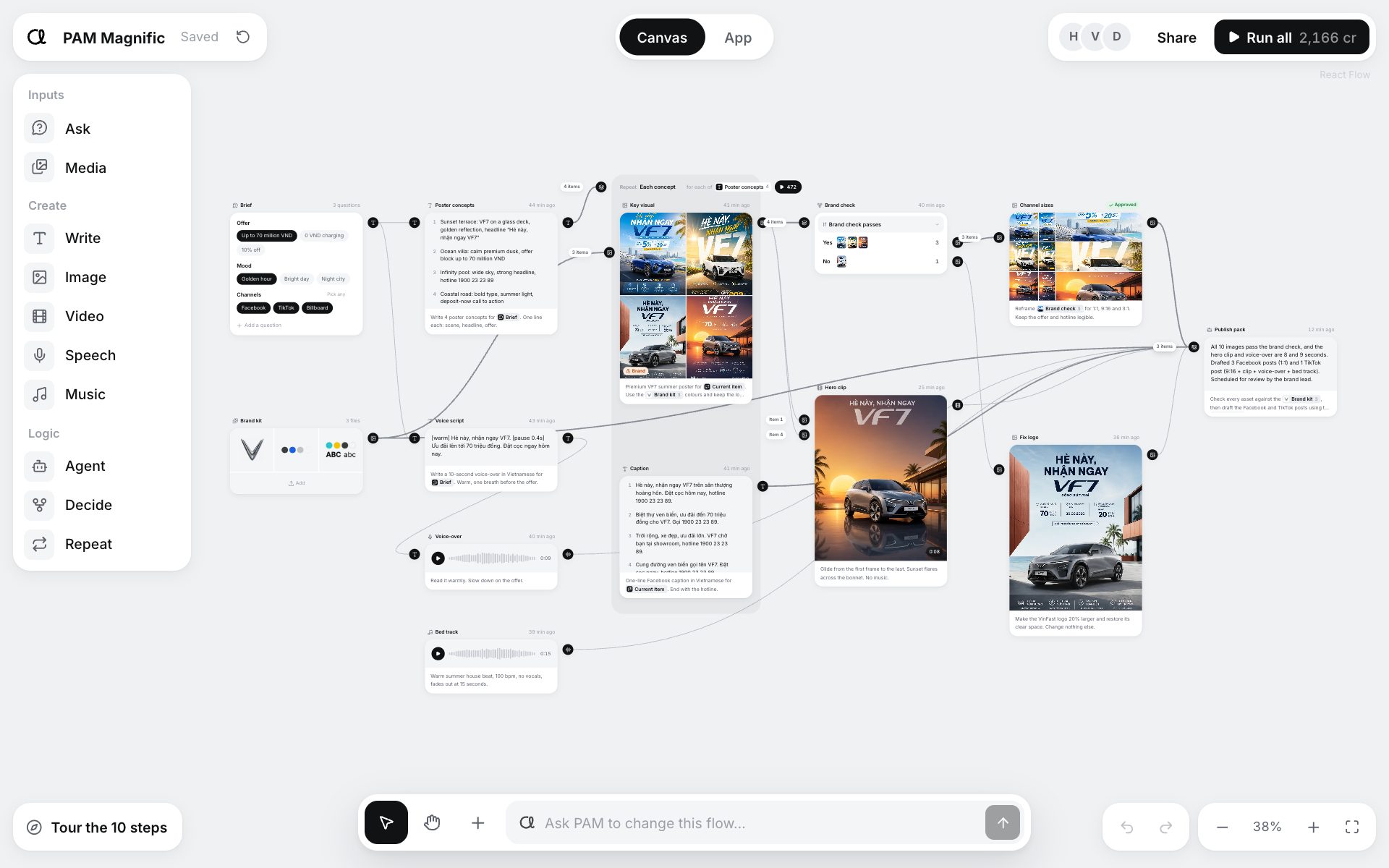Image resolution: width=1389 pixels, height=868 pixels.
Task: Activate the hand pan tool
Action: pyautogui.click(x=432, y=822)
